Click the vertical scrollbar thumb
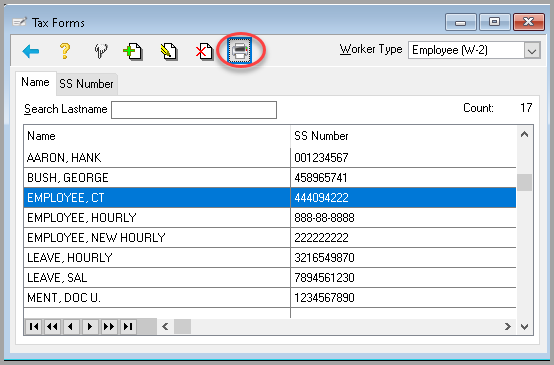554x365 pixels. tap(524, 182)
